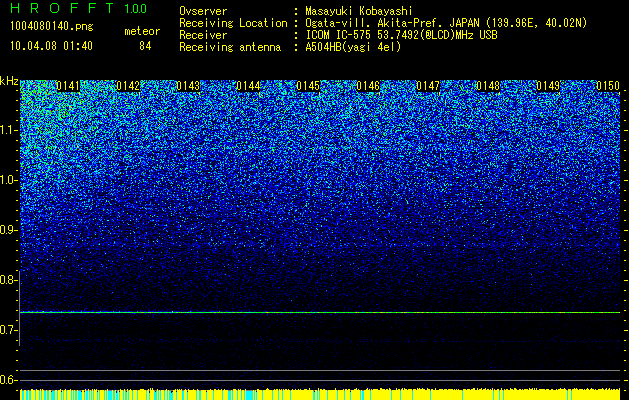Click the Receiving antenna label

pos(230,47)
